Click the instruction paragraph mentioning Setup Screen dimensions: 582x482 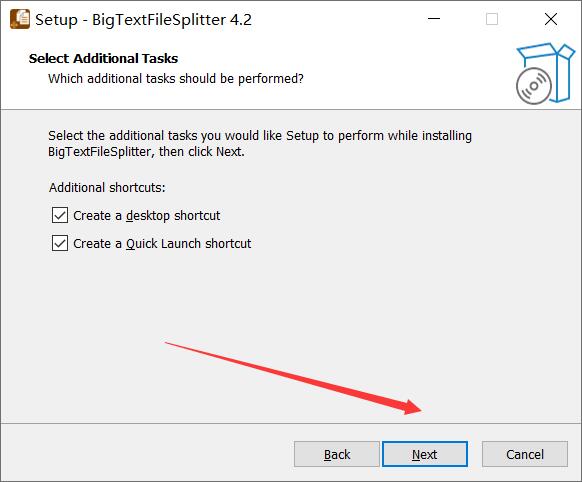pos(260,144)
